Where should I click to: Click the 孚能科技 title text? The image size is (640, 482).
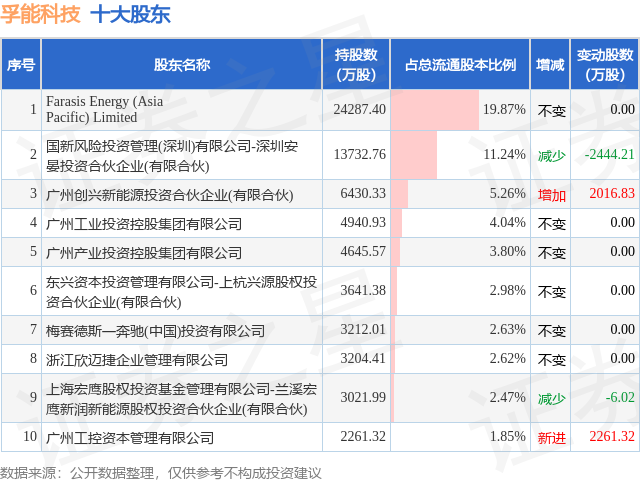40,14
